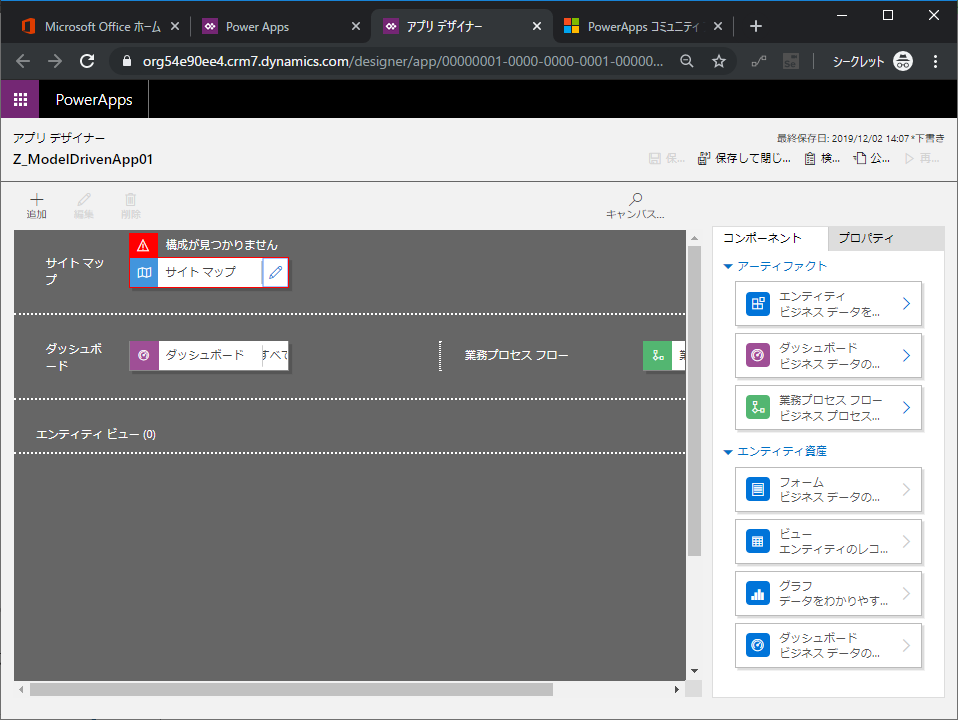The image size is (958, 720).
Task: Close the Power Apps browser tab
Action: [356, 26]
